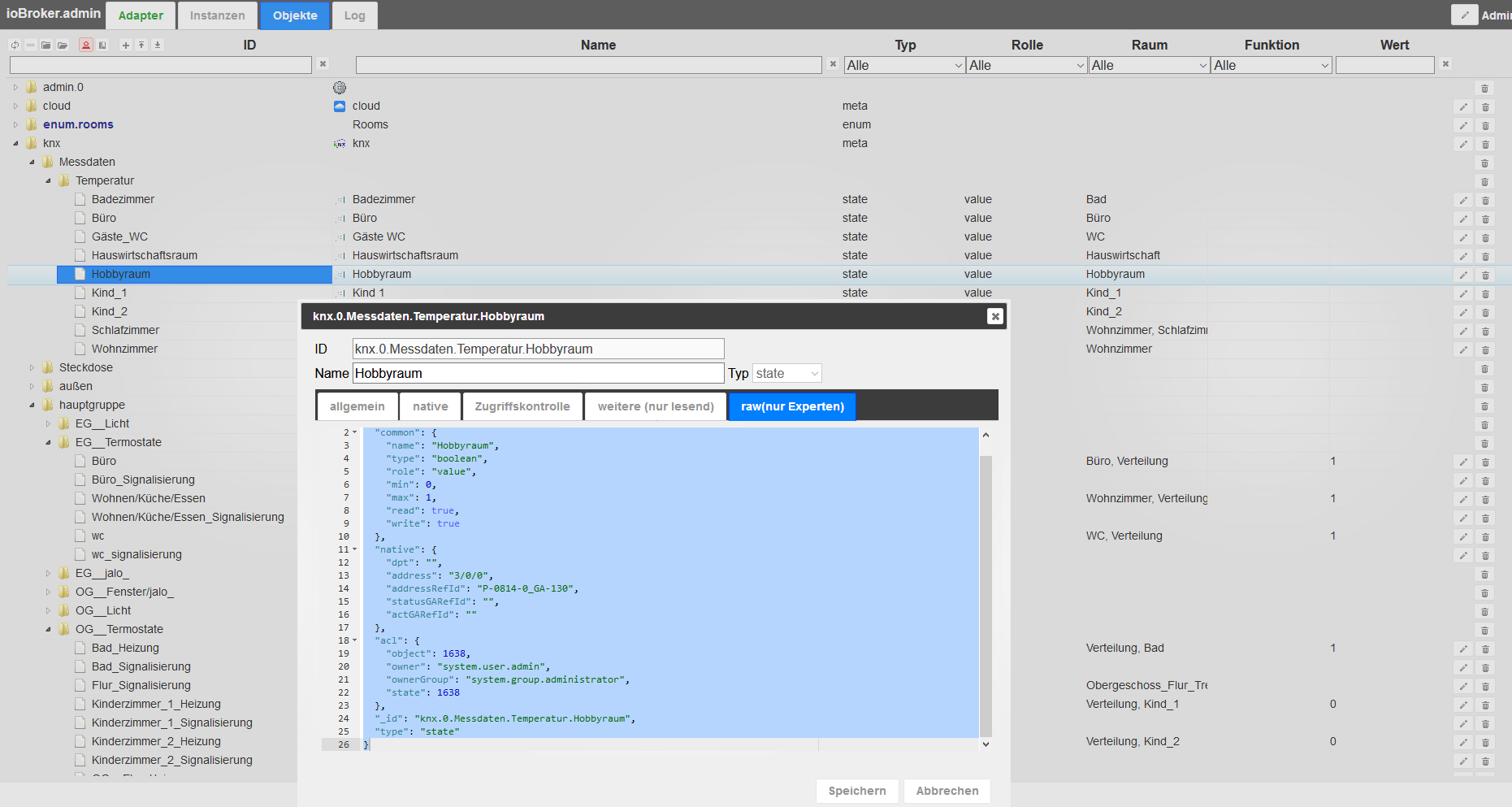Open the column selection book icon
This screenshot has width=1512, height=807.
tap(102, 46)
